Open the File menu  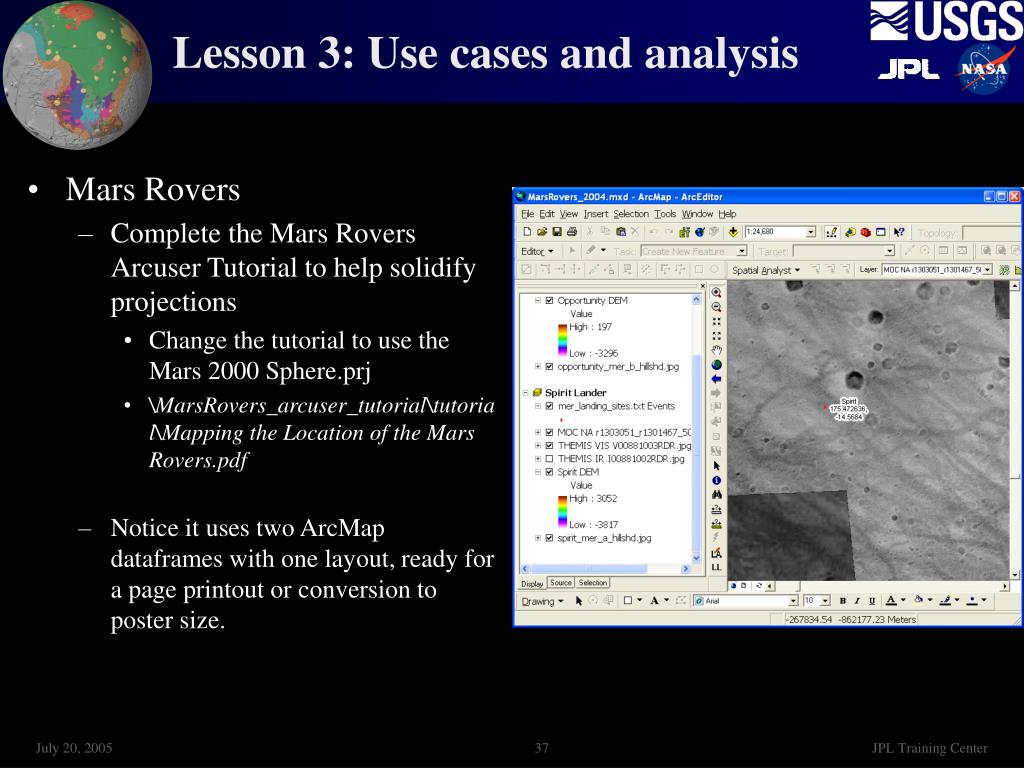click(528, 214)
